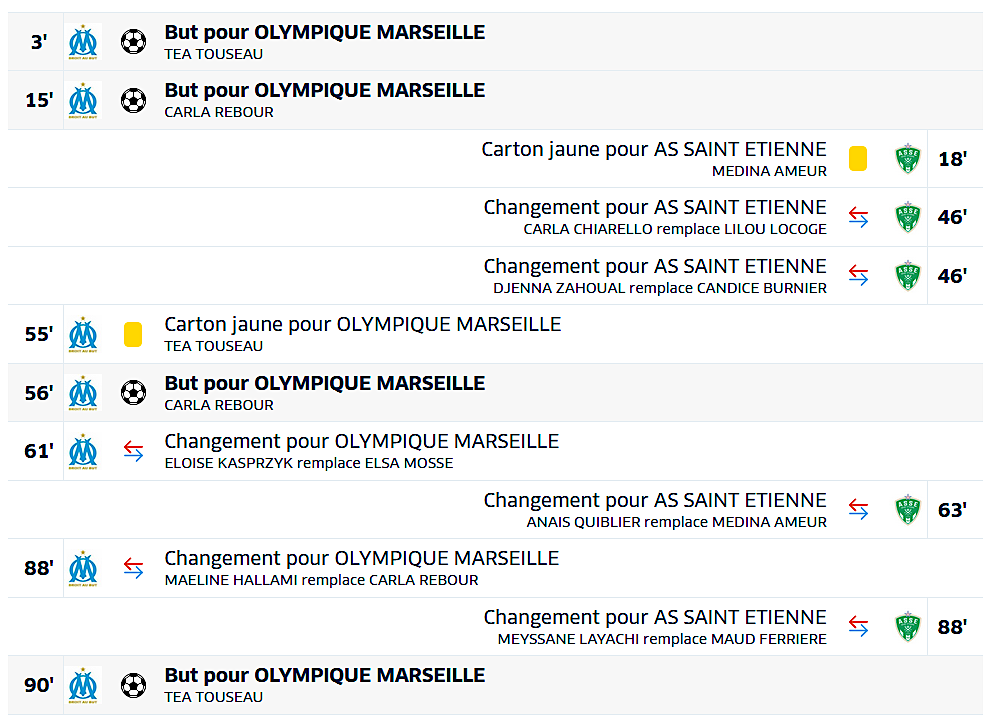Click the Saint Etienne crest at 63'
Screen dimensions: 994x725
pos(908,510)
